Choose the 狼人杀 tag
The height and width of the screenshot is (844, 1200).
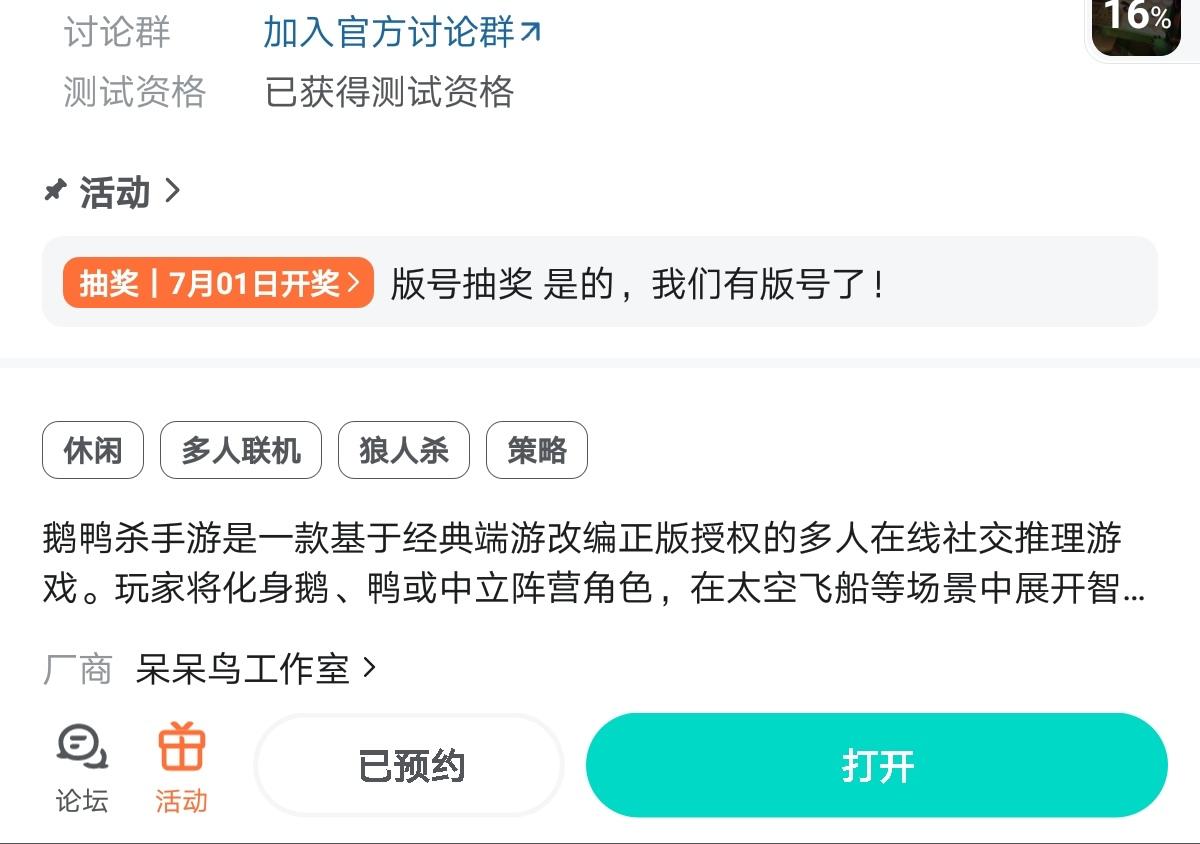(x=404, y=450)
